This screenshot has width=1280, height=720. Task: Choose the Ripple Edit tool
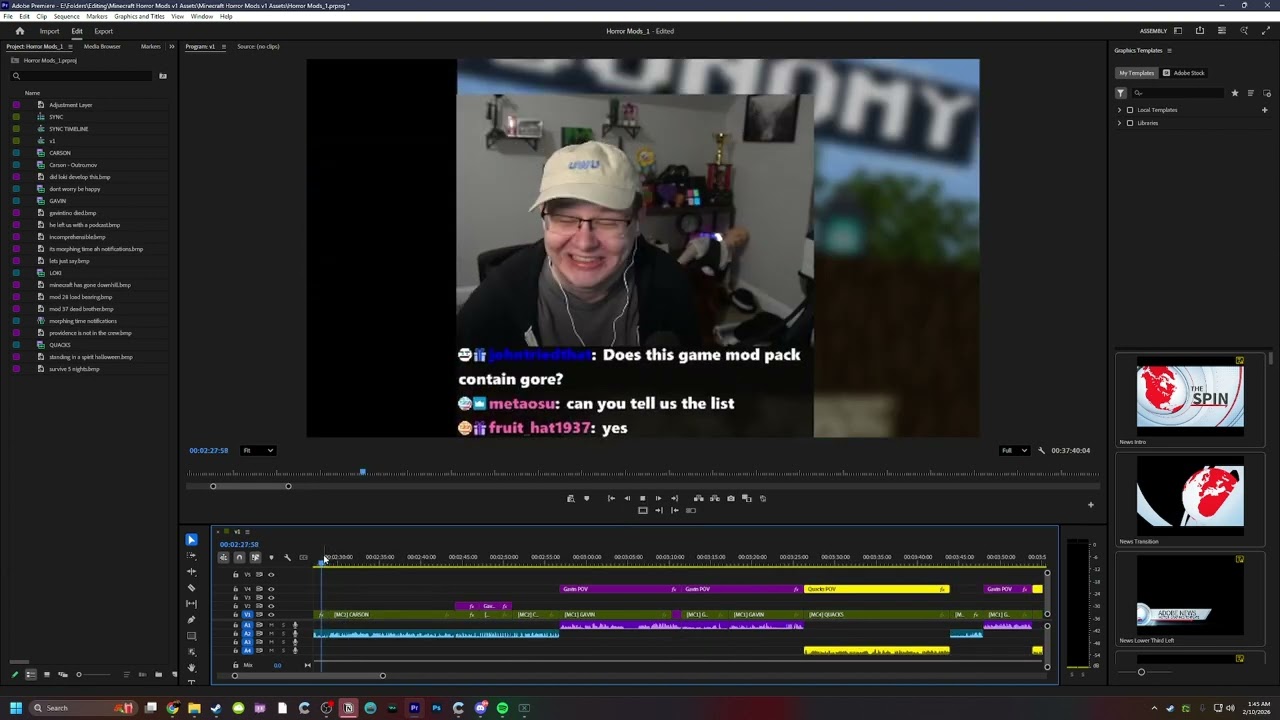[191, 572]
